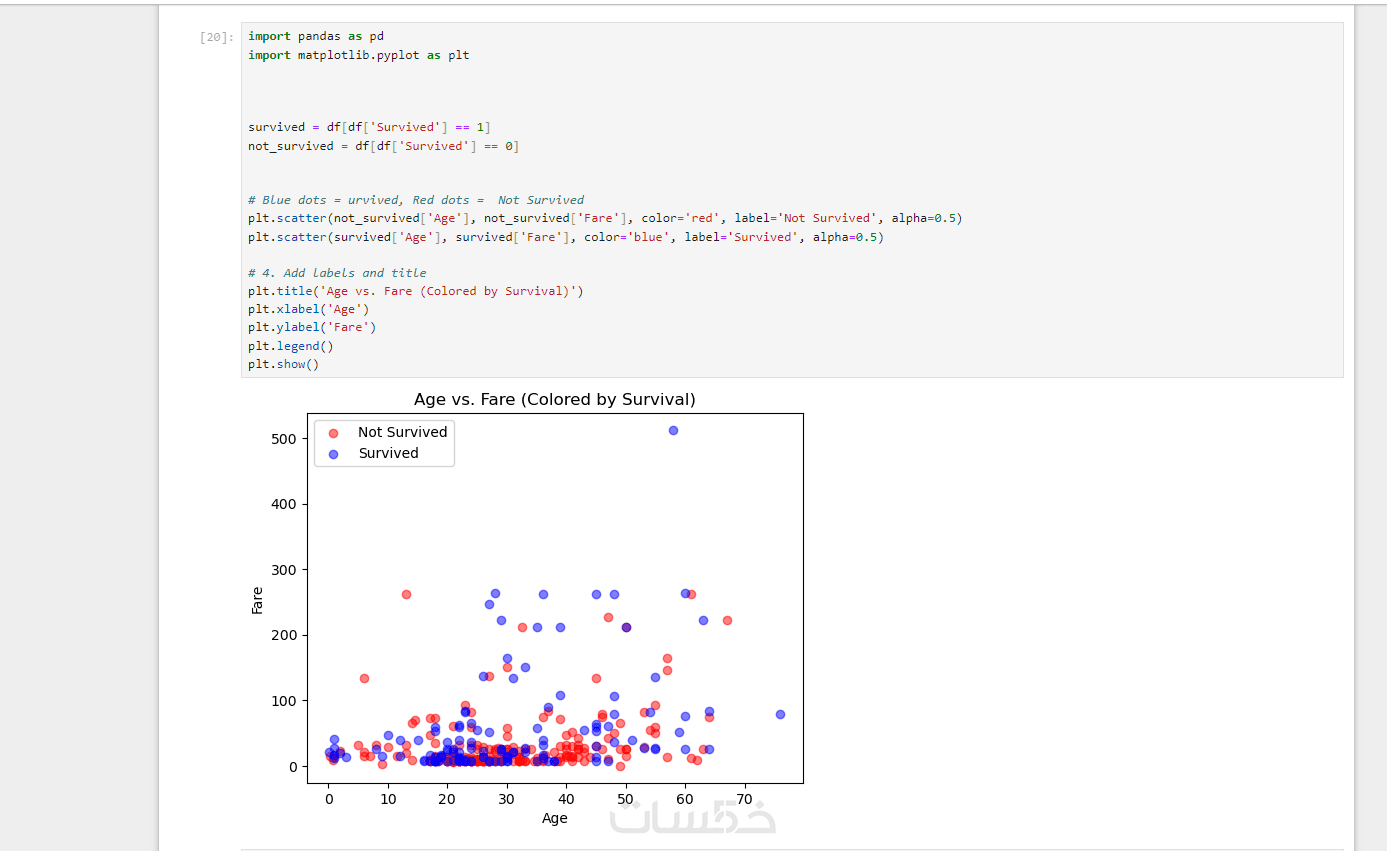The height and width of the screenshot is (851, 1387).
Task: Click the plot title 'Age vs. Fare'
Action: click(x=555, y=399)
